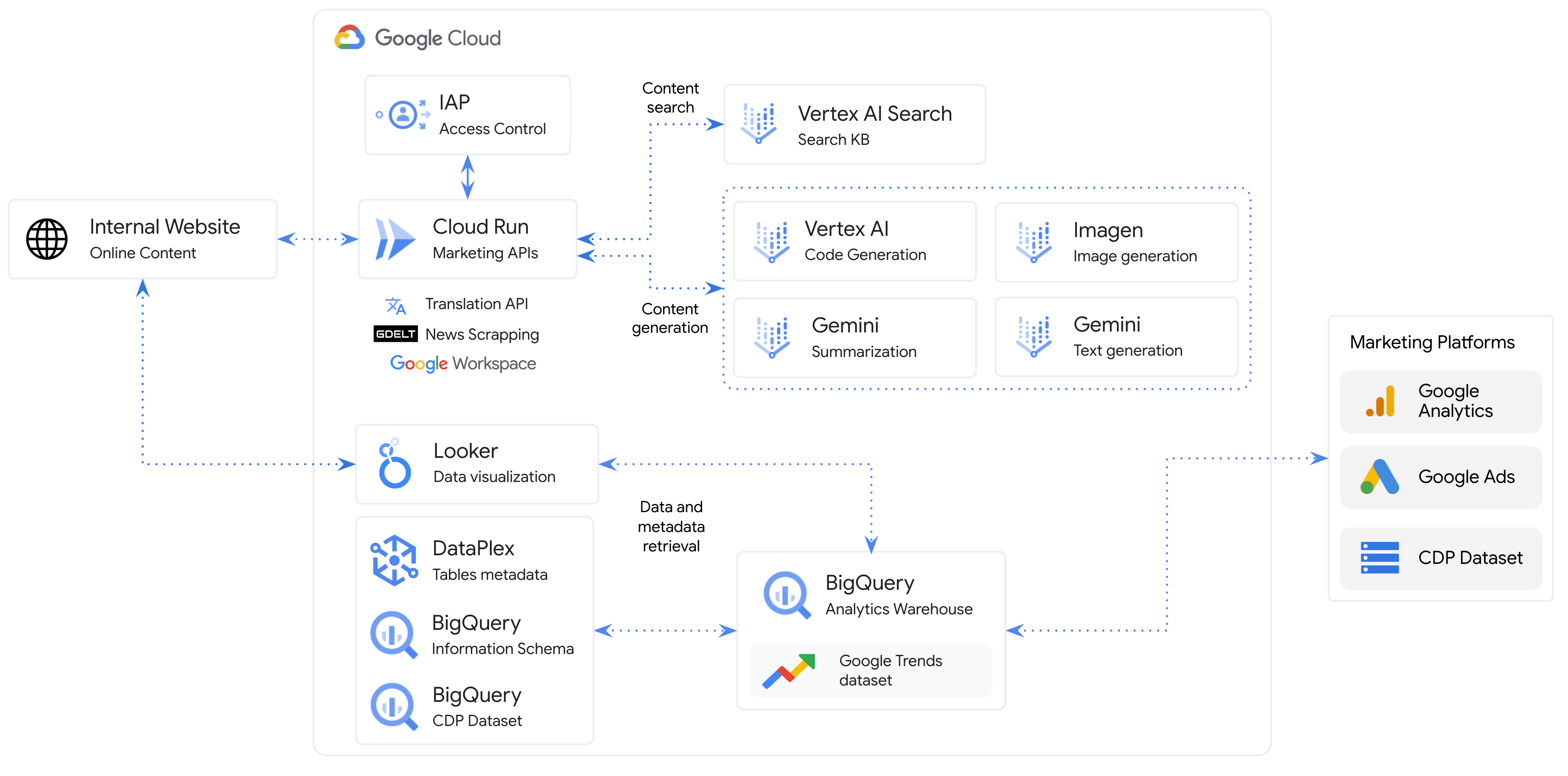Click the Internal Website globe icon
Viewport: 1568px width, 776px height.
(x=47, y=239)
